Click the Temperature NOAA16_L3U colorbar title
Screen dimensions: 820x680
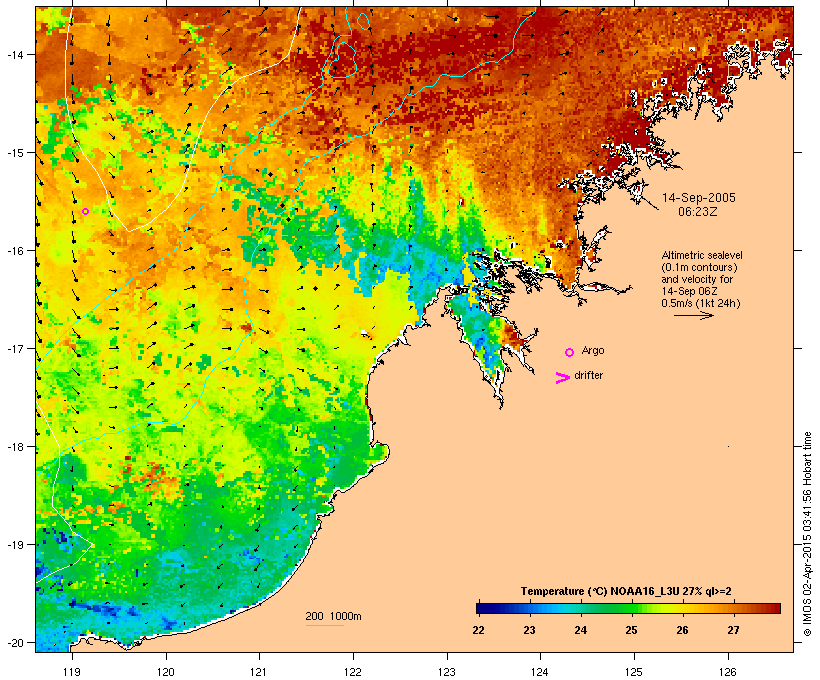tap(626, 591)
